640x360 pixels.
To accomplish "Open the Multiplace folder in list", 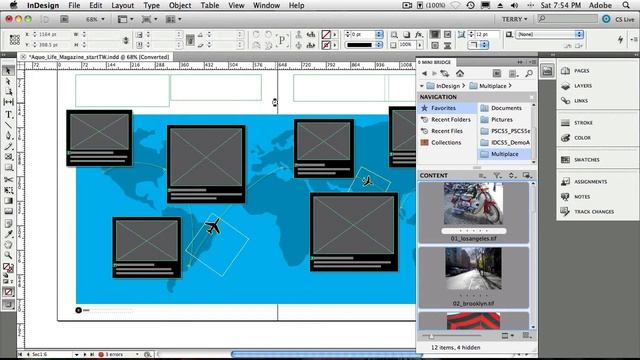I will (x=504, y=154).
